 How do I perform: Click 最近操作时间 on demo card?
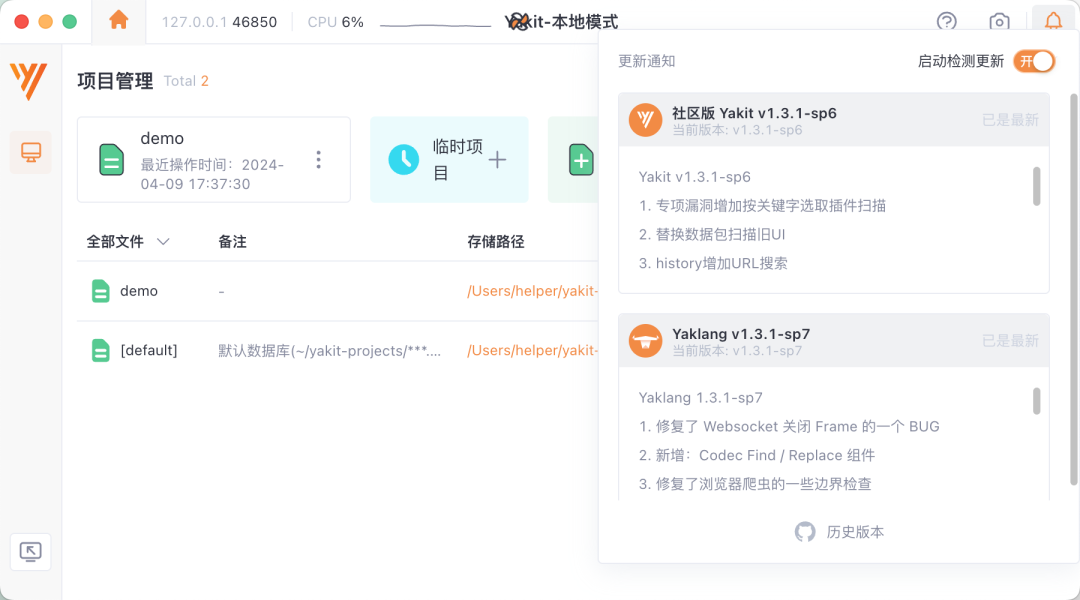(212, 174)
